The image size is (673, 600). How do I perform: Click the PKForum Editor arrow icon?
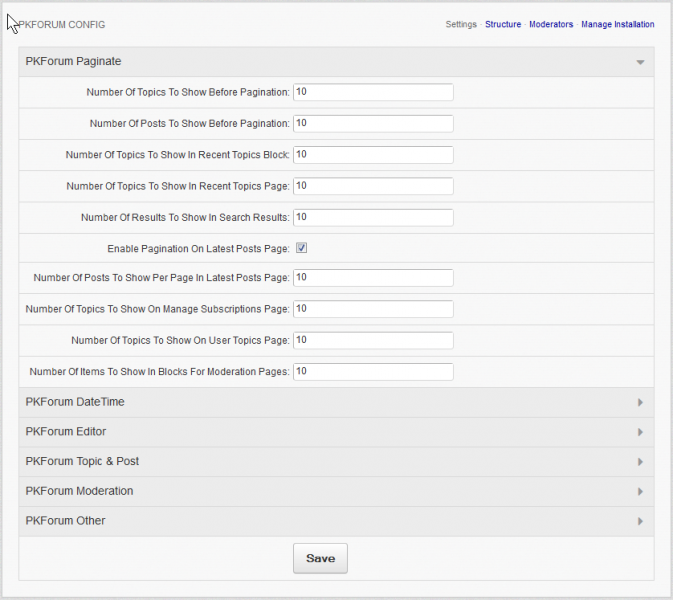coord(640,432)
